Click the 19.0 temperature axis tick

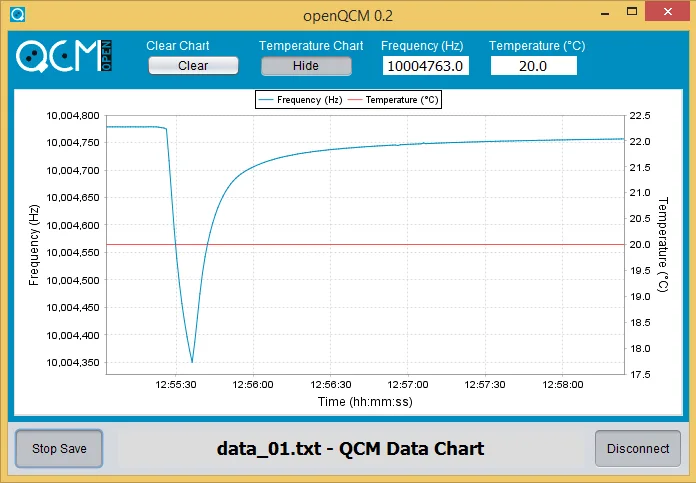(640, 297)
